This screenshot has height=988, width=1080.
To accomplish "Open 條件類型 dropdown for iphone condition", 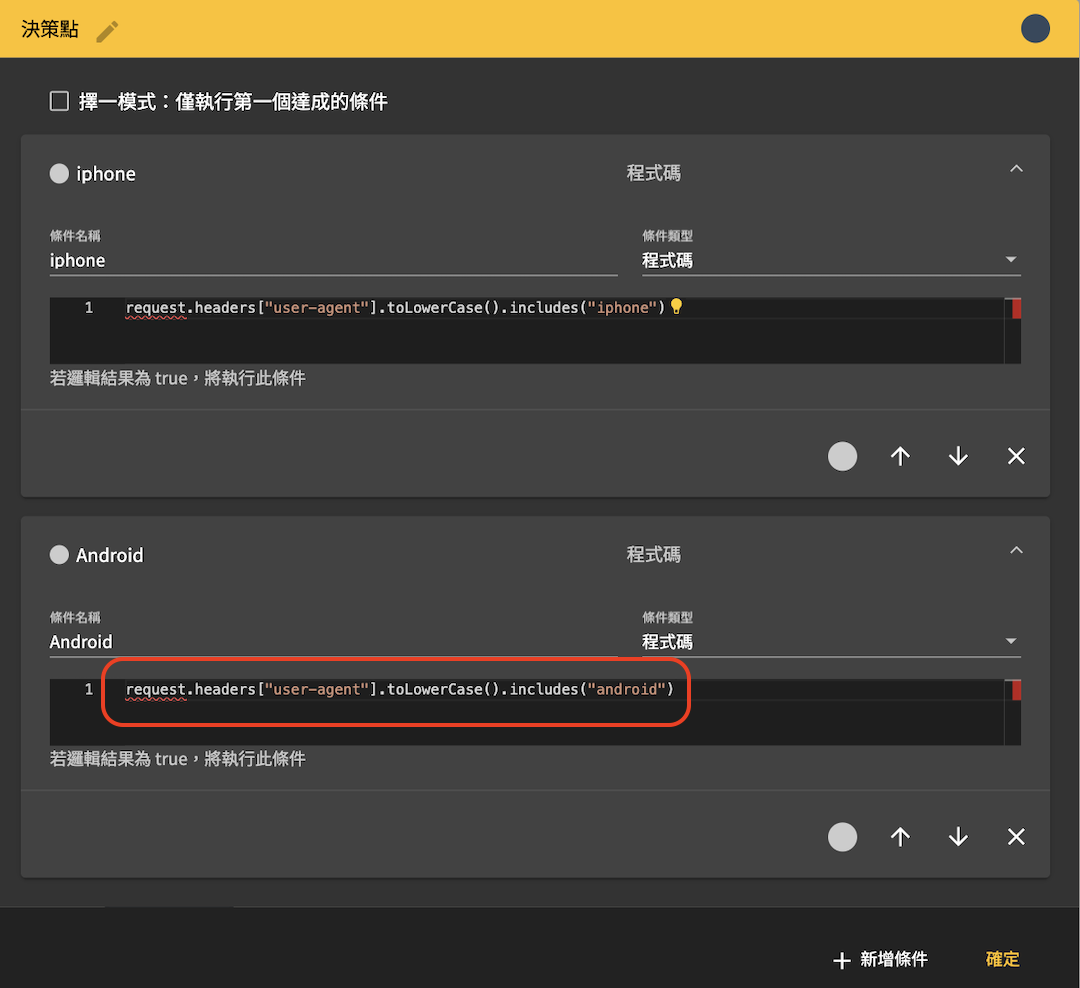I will (x=831, y=260).
